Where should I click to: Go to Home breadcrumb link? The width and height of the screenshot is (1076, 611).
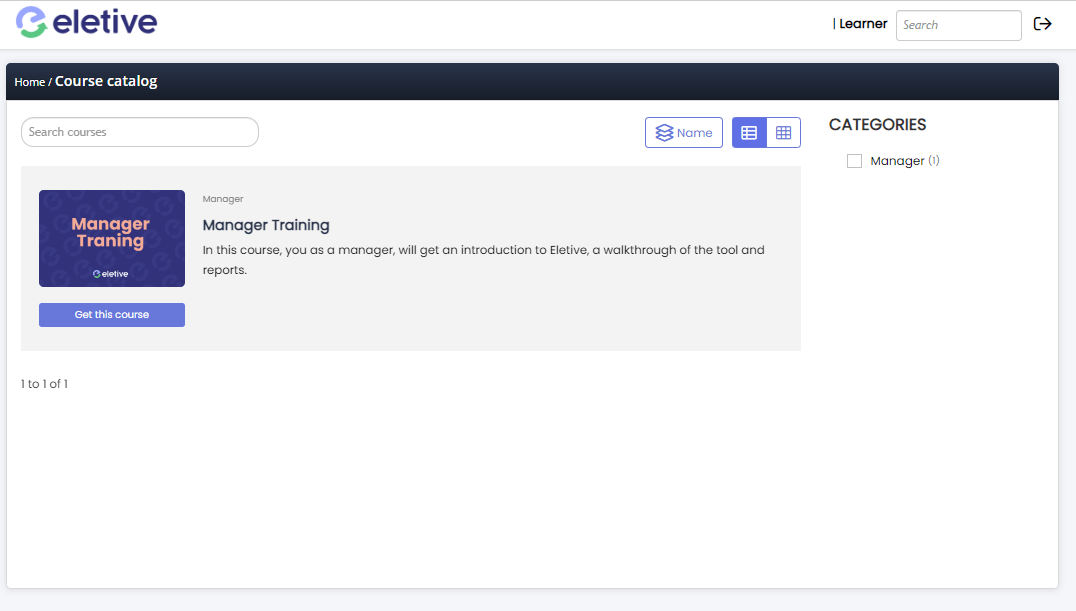pyautogui.click(x=30, y=82)
